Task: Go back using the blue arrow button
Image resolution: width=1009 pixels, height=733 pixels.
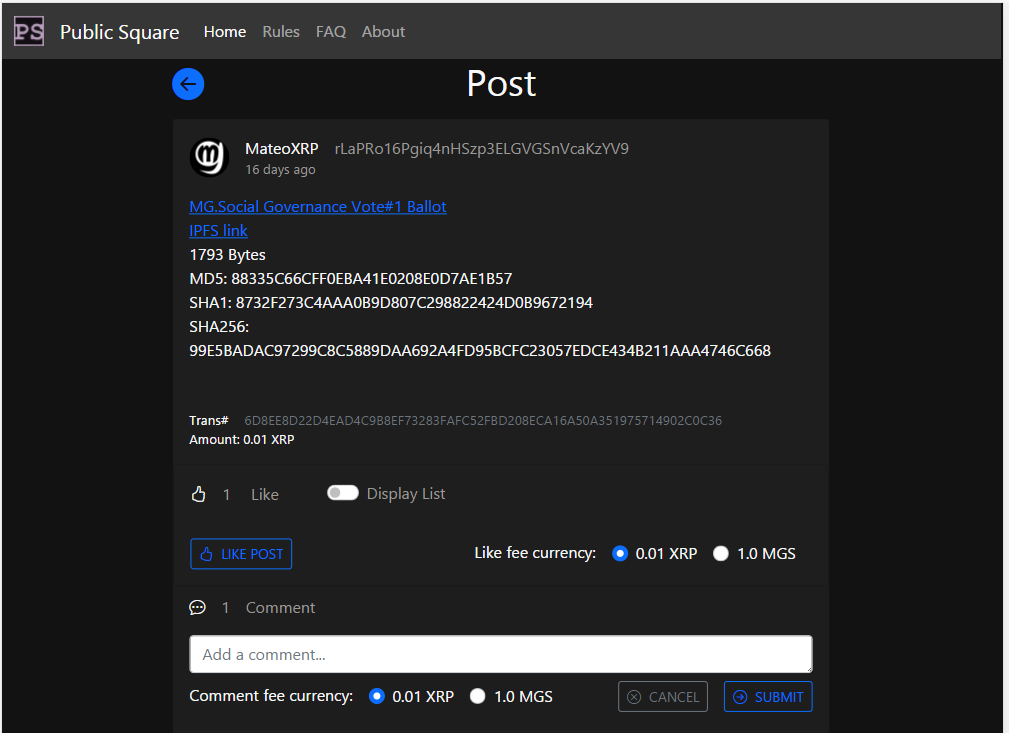Action: tap(188, 84)
